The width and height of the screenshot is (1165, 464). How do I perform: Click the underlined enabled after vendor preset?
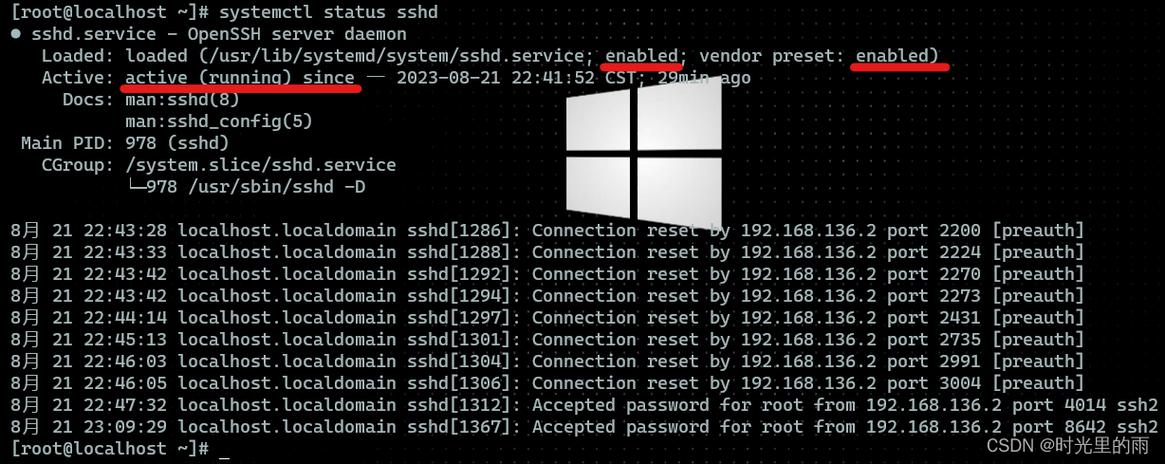pyautogui.click(x=896, y=55)
